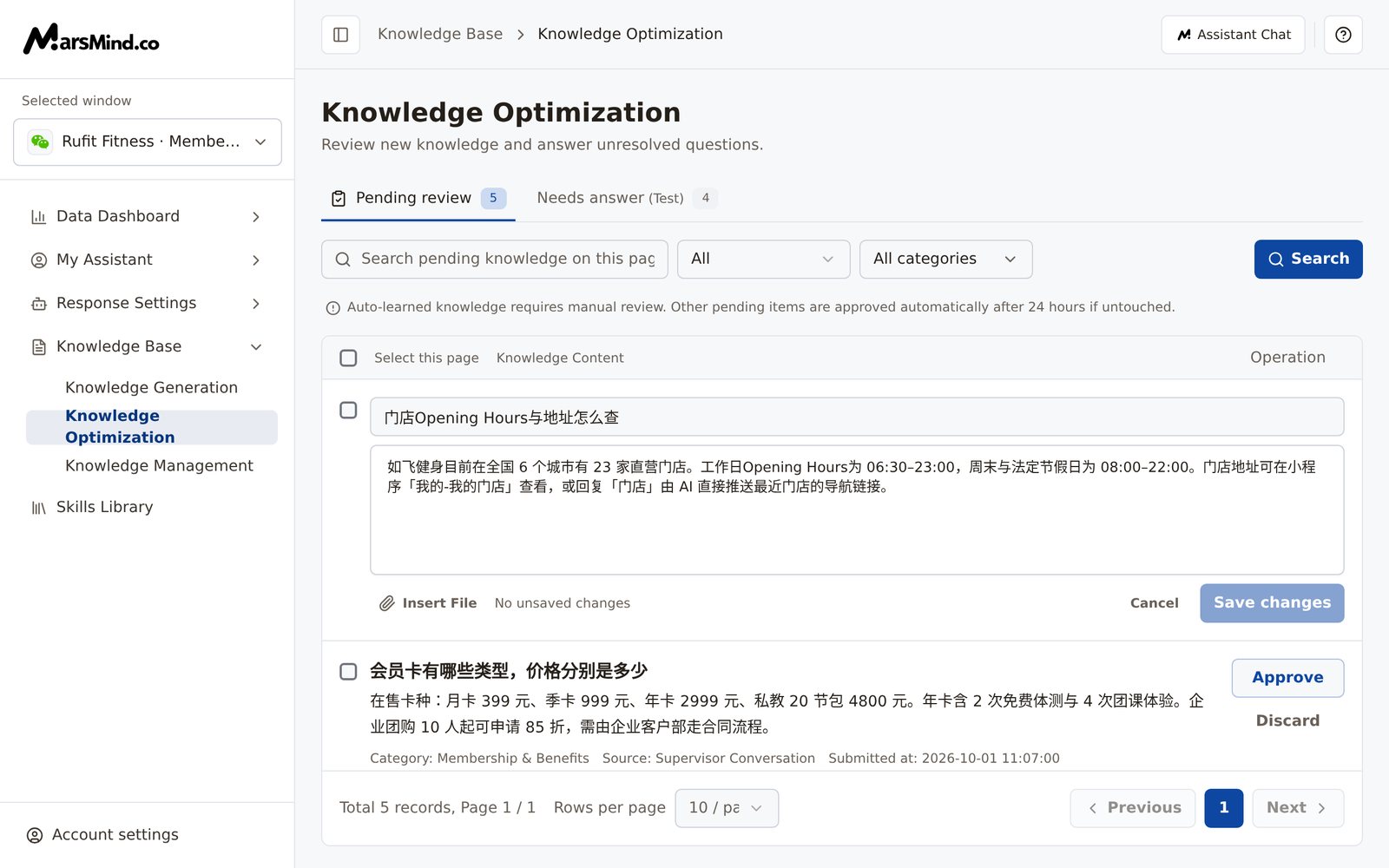Open Assistant Chat

click(x=1233, y=35)
